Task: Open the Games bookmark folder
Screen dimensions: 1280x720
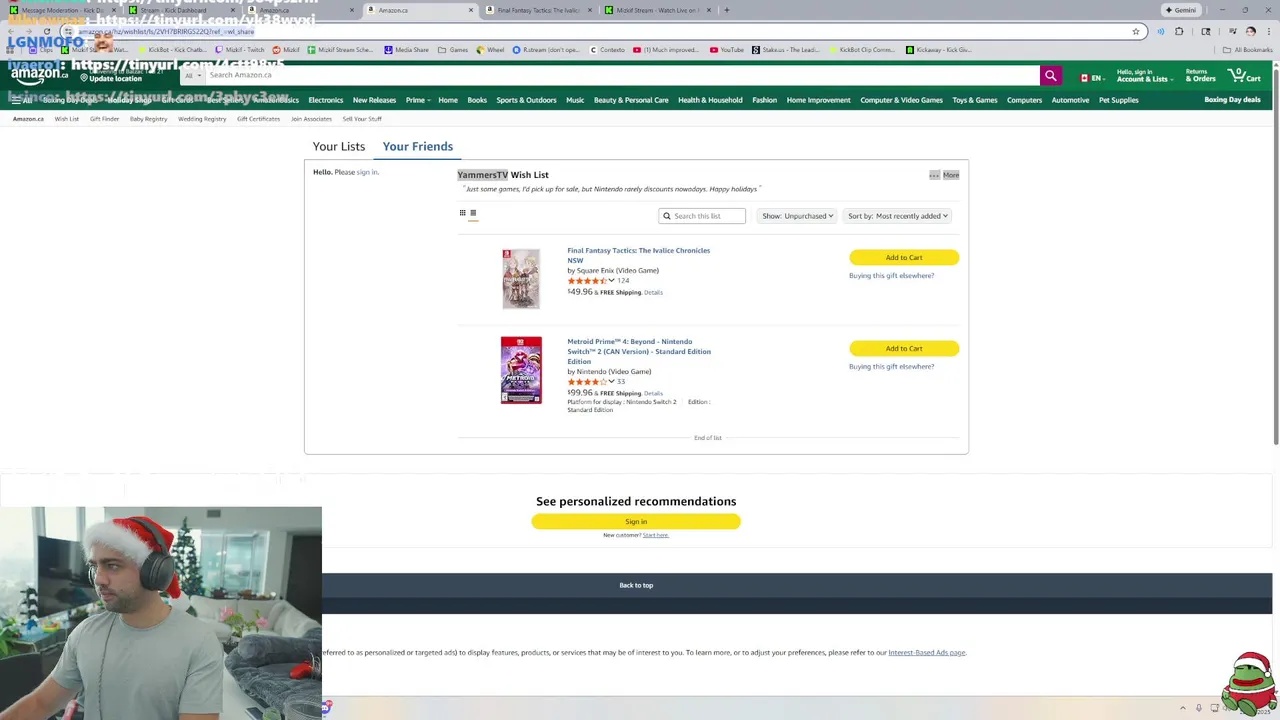Action: click(x=453, y=49)
